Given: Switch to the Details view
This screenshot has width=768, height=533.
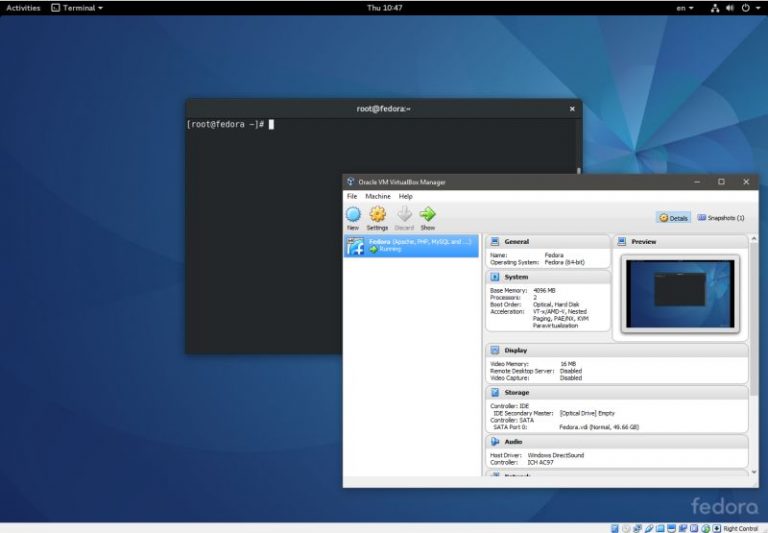Looking at the screenshot, I should pyautogui.click(x=674, y=217).
